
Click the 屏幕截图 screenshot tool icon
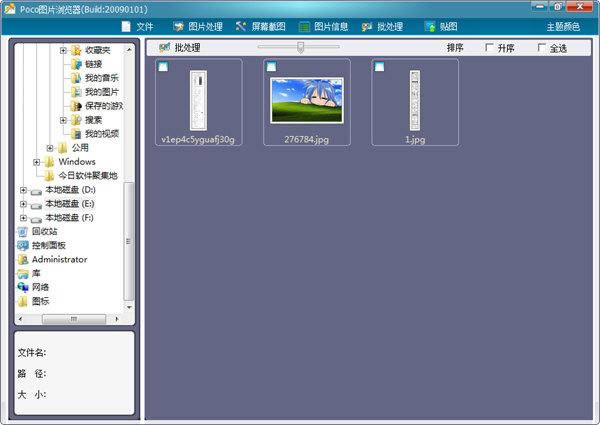[x=241, y=26]
